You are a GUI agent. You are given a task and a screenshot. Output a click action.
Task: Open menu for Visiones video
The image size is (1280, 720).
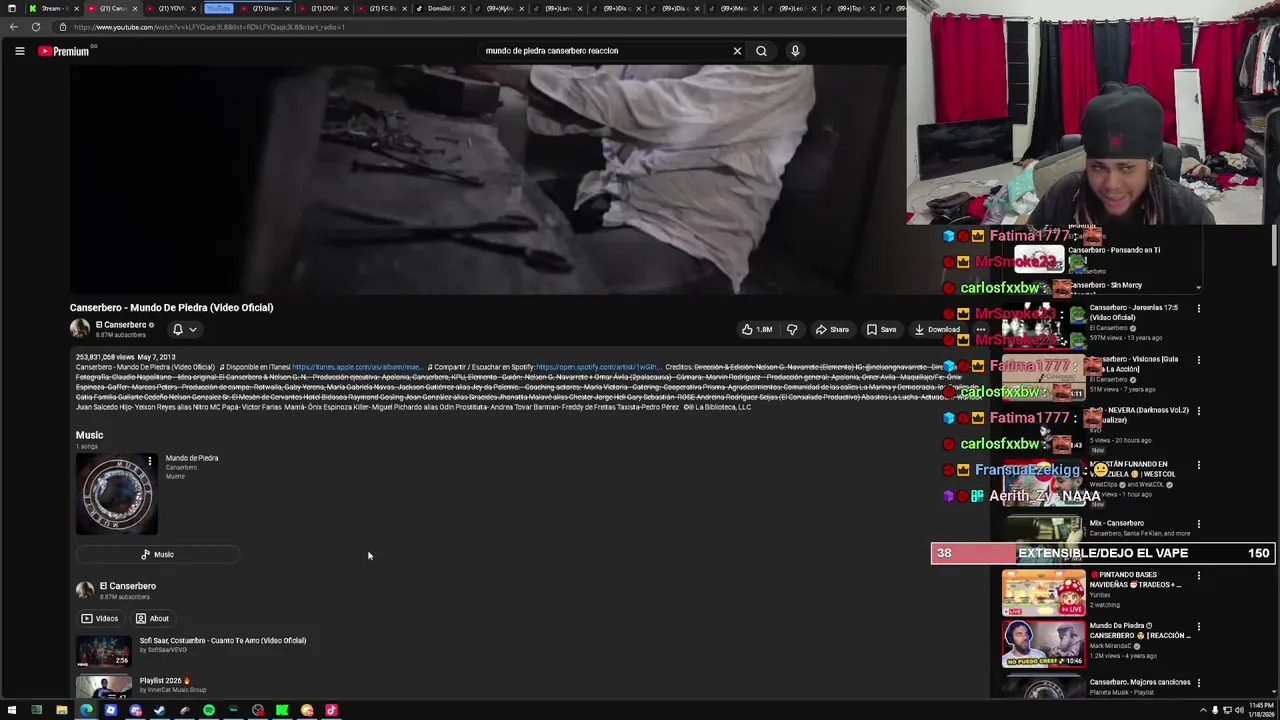click(1199, 360)
